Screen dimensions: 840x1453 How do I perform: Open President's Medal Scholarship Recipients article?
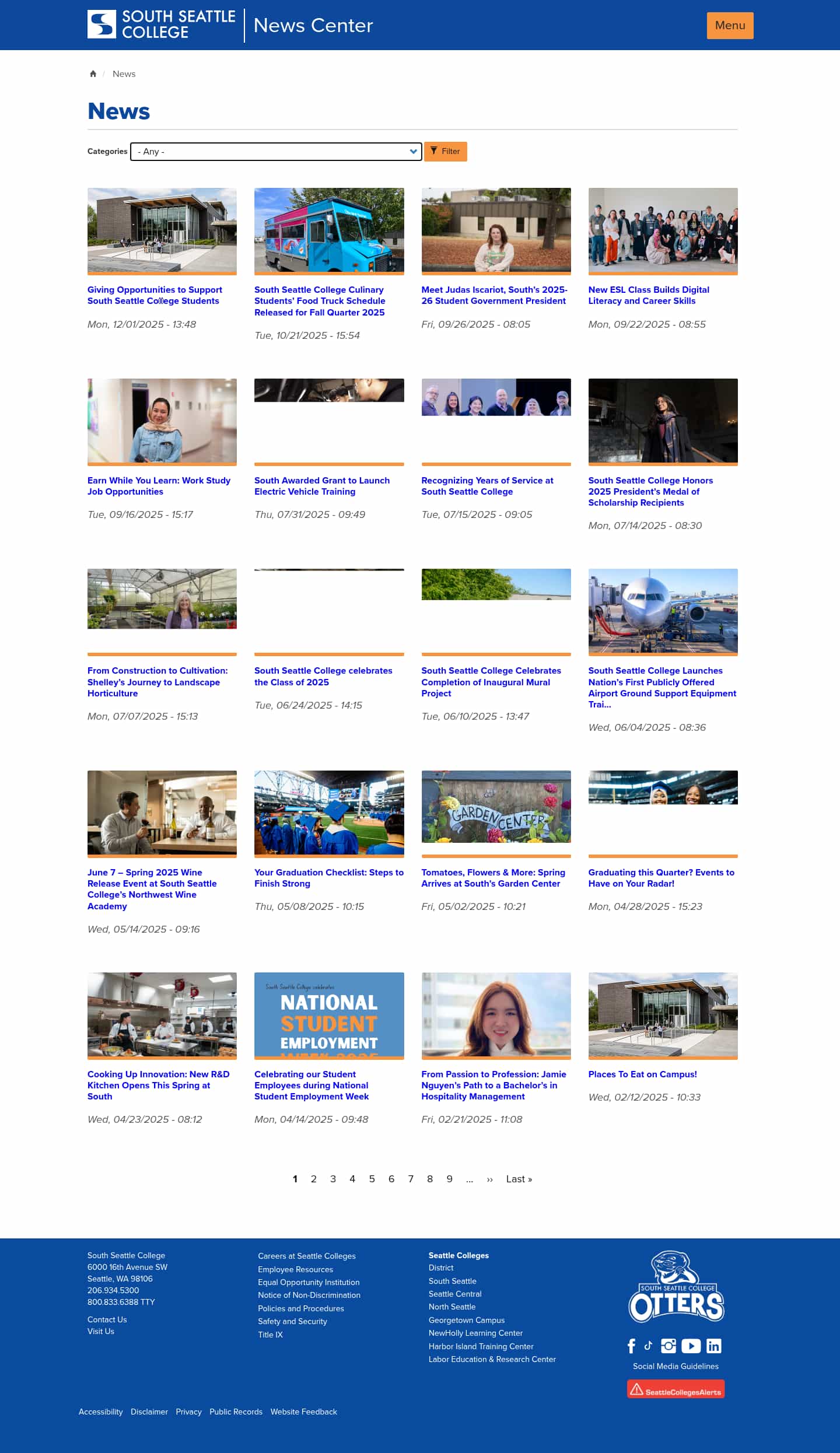[650, 491]
